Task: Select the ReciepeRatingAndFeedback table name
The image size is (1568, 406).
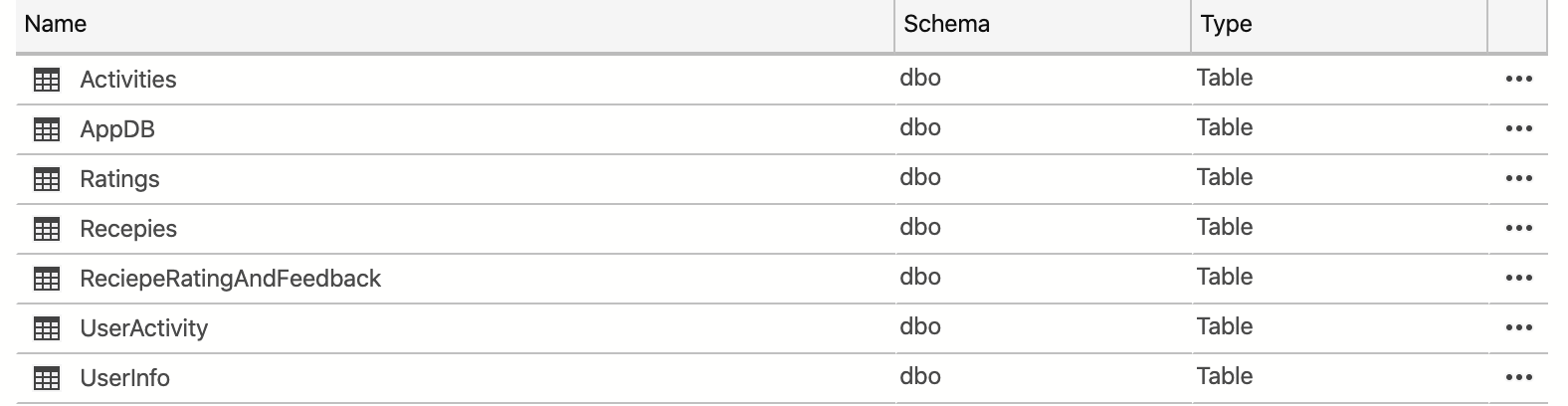Action: [230, 279]
